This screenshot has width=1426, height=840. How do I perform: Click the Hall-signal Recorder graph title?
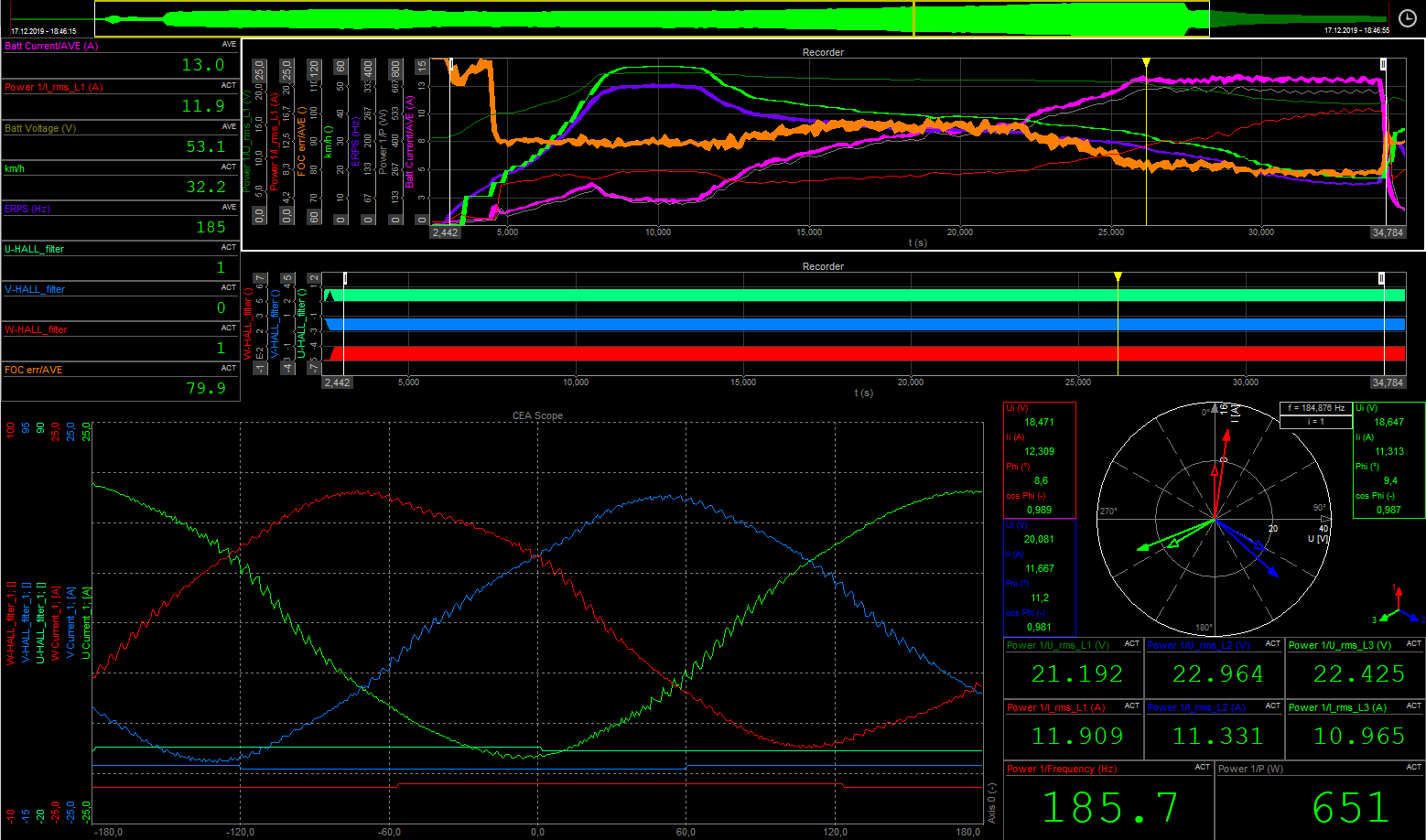(823, 266)
